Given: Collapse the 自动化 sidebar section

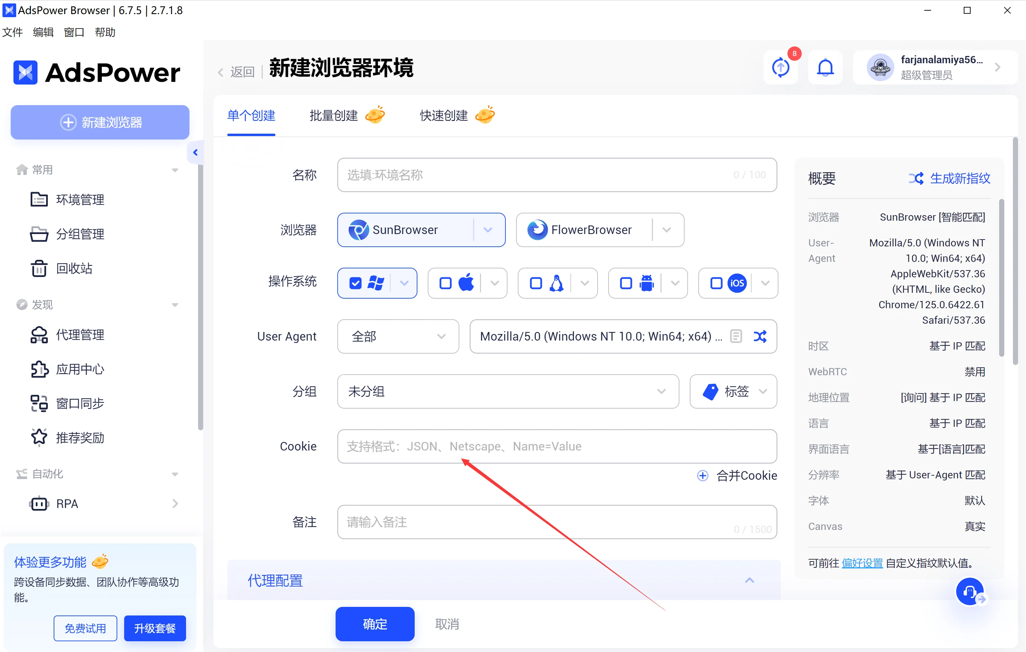Looking at the screenshot, I should (x=175, y=474).
